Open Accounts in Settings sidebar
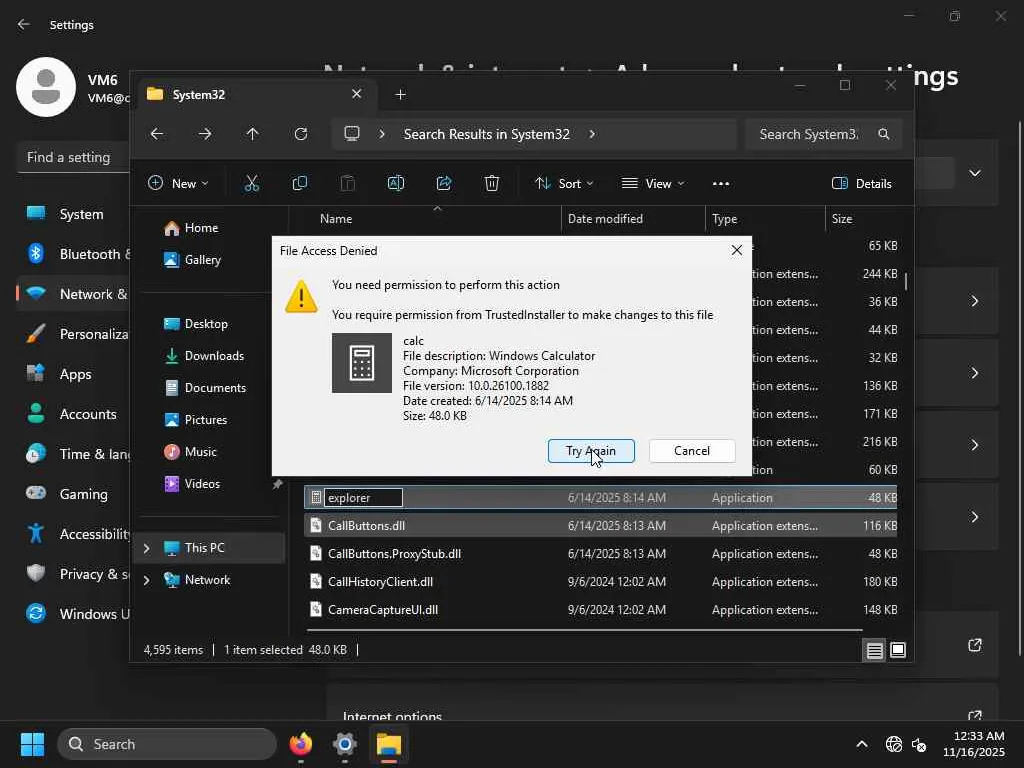1024x768 pixels. point(73,414)
